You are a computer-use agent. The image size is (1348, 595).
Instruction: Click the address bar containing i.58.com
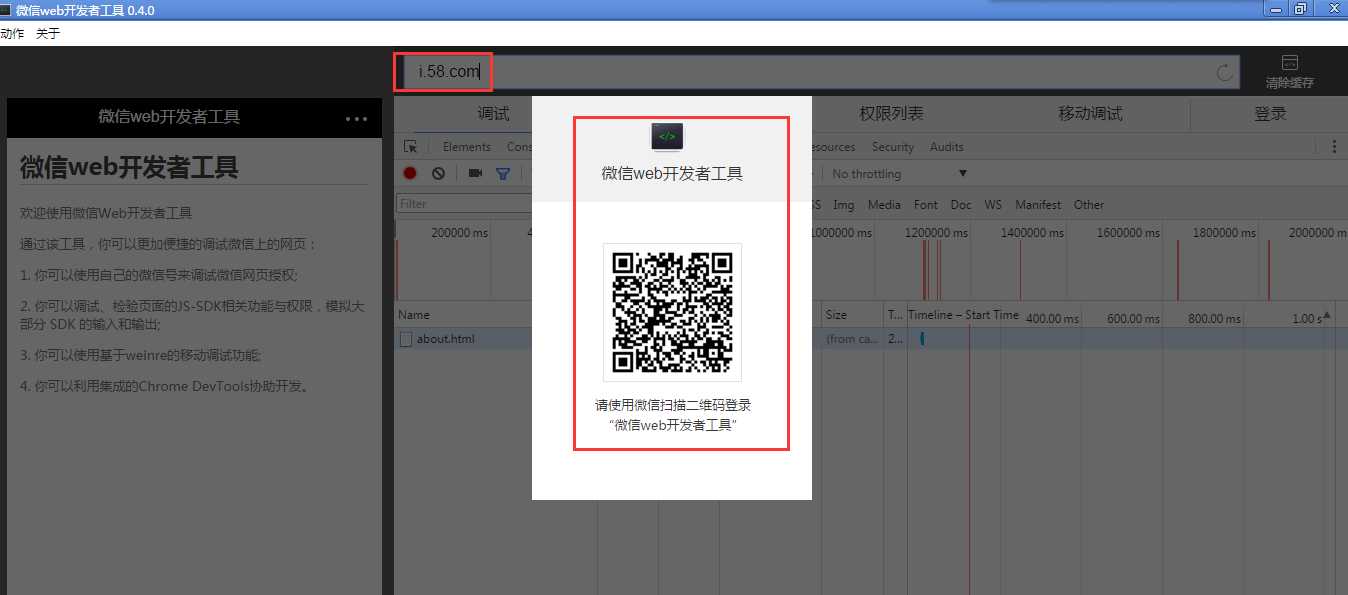coord(819,72)
